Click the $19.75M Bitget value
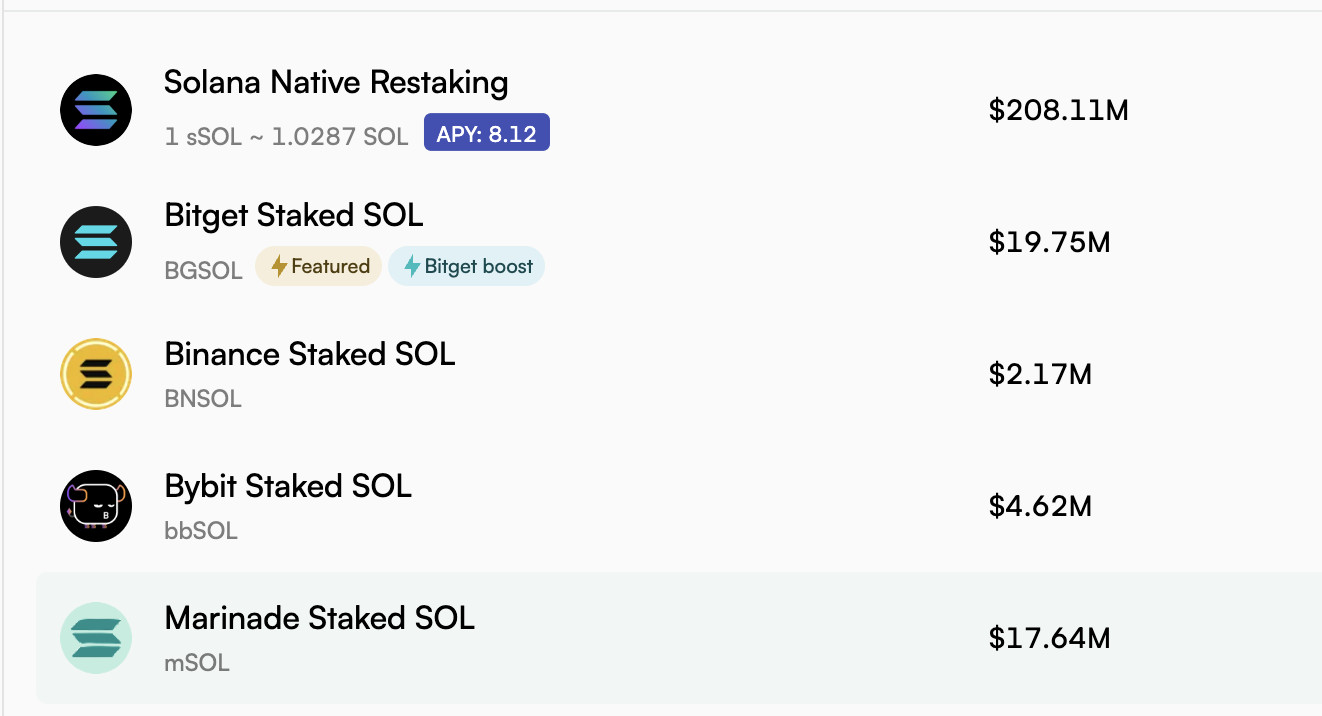This screenshot has height=716, width=1322. [x=1050, y=242]
